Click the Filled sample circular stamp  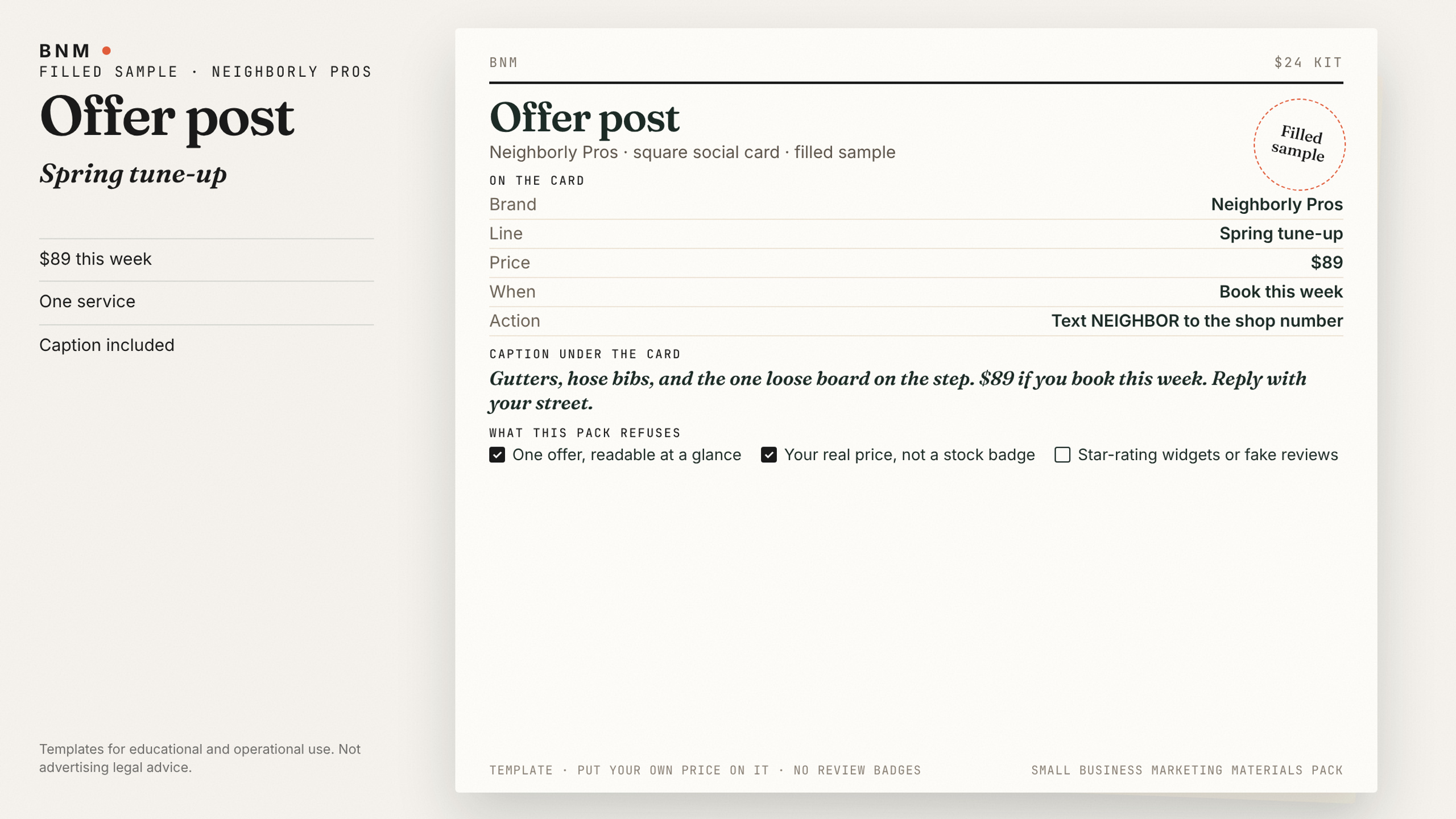(x=1299, y=144)
